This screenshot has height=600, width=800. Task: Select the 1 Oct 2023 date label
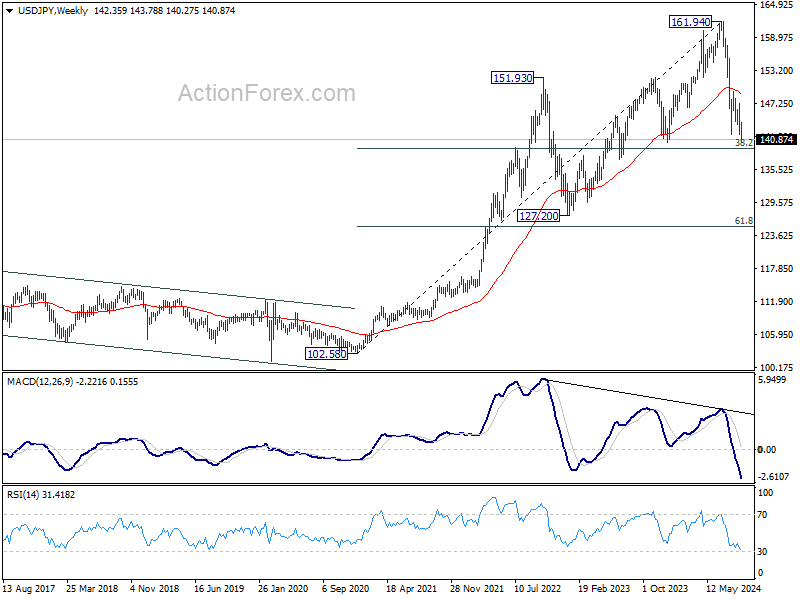[665, 588]
